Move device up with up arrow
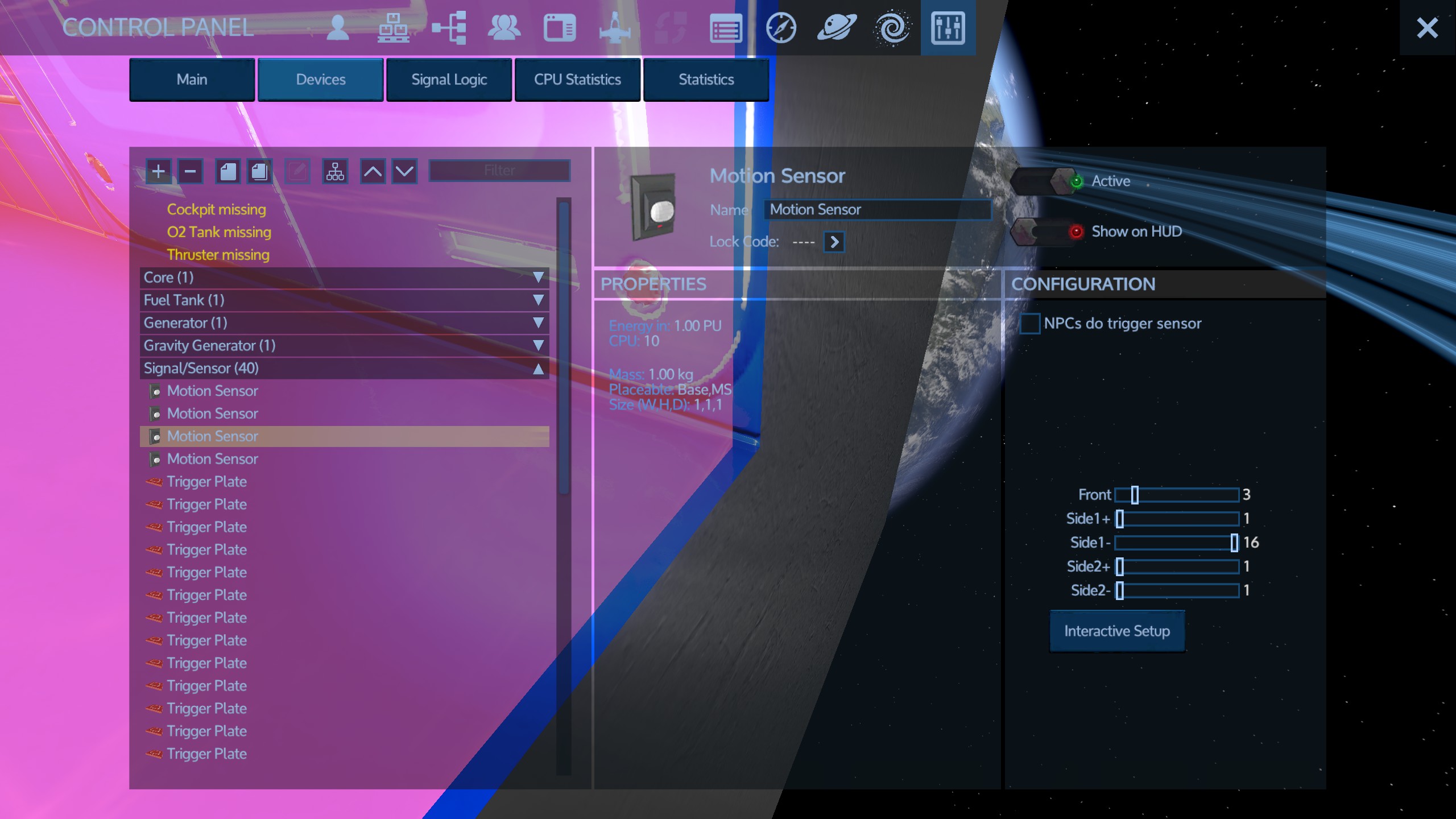Viewport: 1456px width, 819px height. click(373, 171)
